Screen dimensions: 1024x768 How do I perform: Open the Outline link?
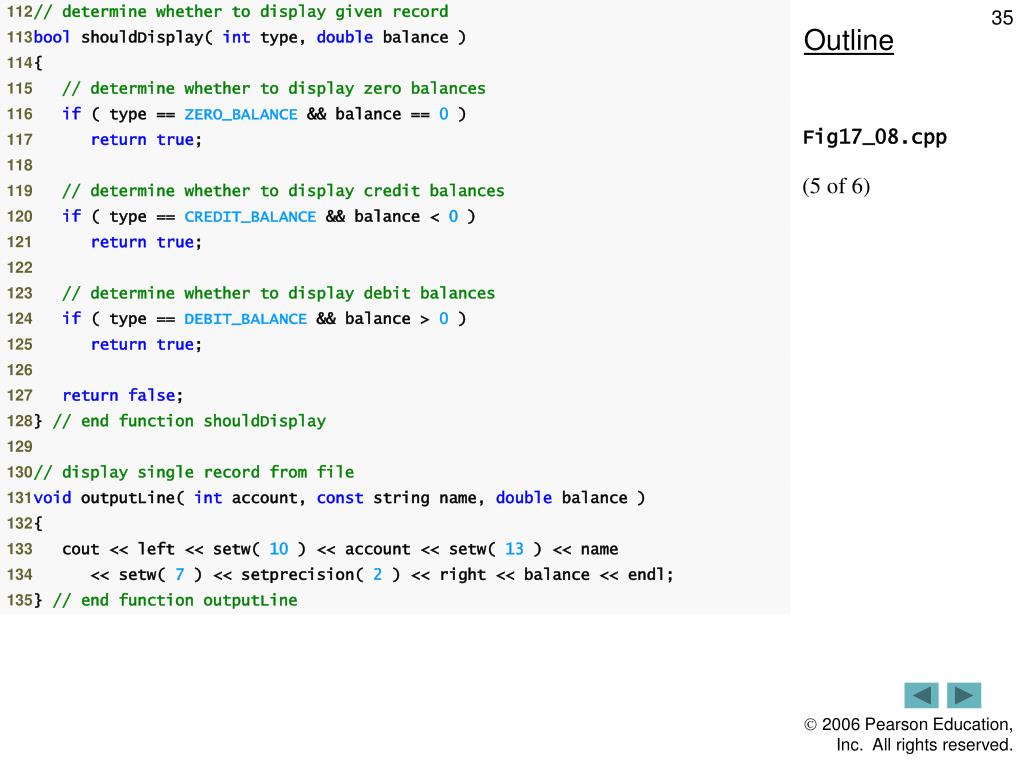tap(848, 40)
